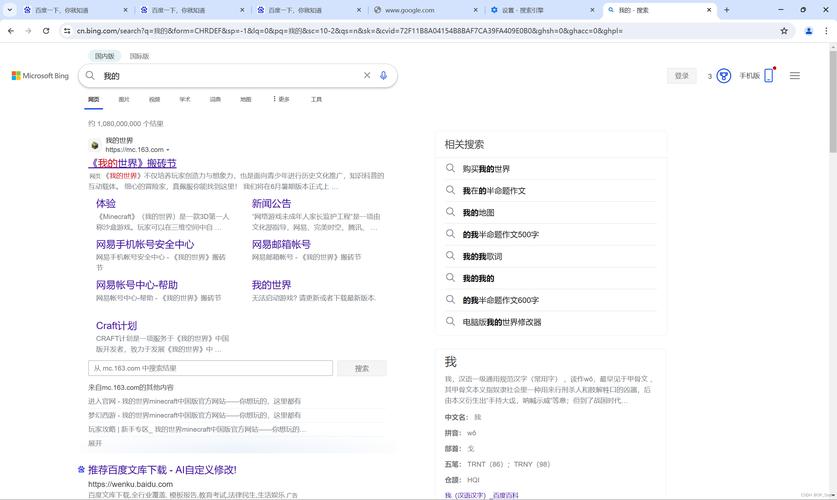The width and height of the screenshot is (837, 500).
Task: Expand the 更多 tab menu
Action: coord(281,99)
